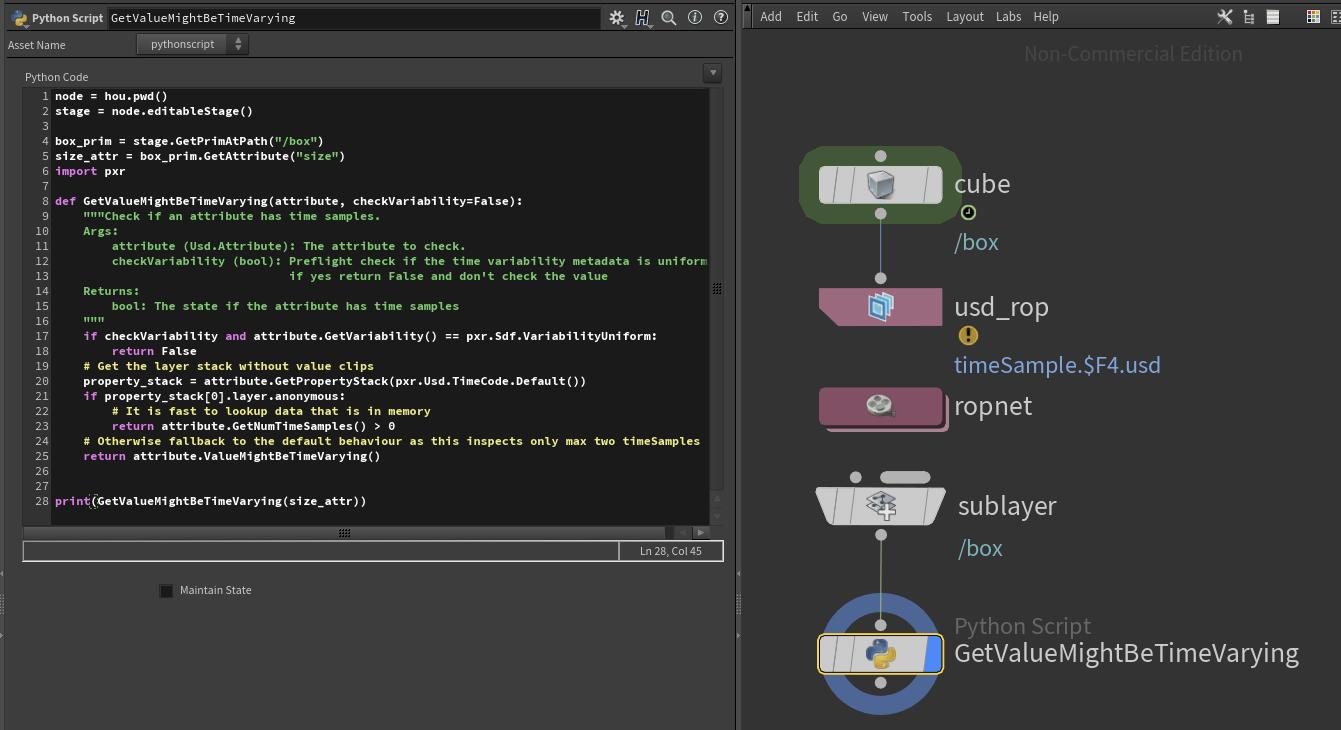Click the Python Script node input connector
The image size is (1341, 730).
coord(880,626)
